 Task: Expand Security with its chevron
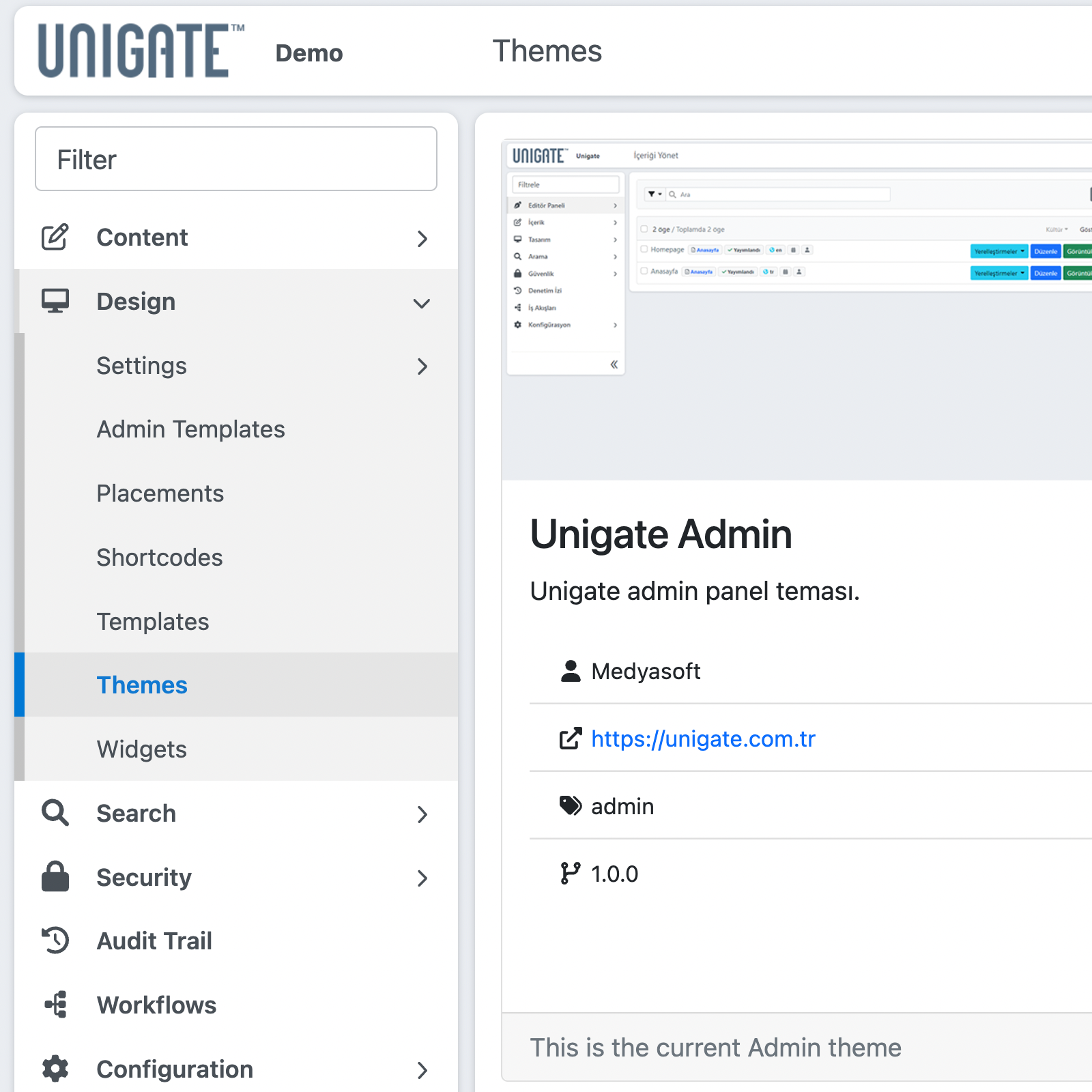[x=422, y=878]
